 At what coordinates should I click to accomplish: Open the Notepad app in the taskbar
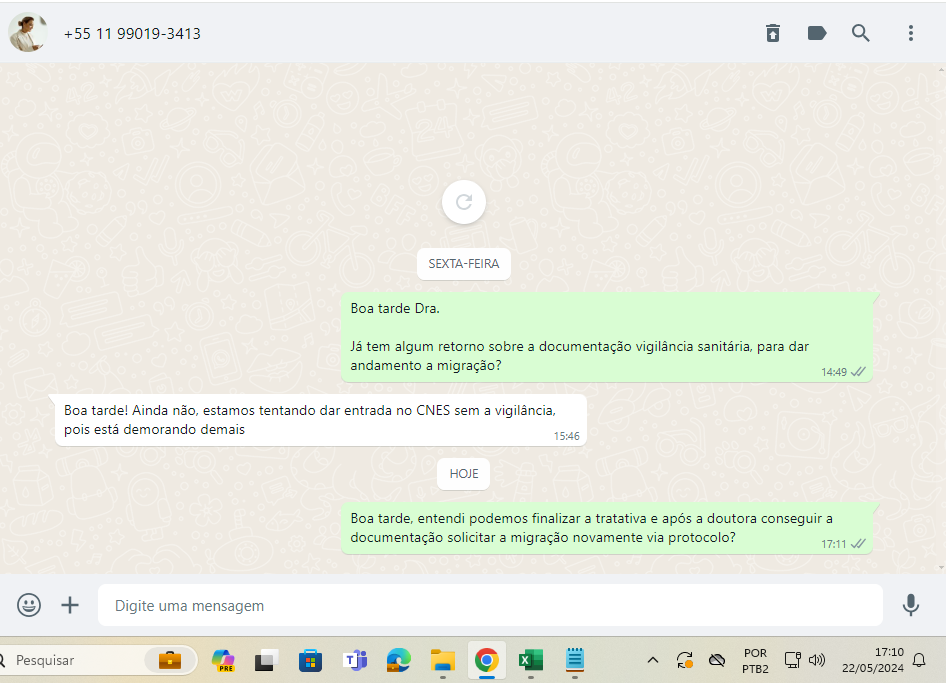click(x=575, y=659)
